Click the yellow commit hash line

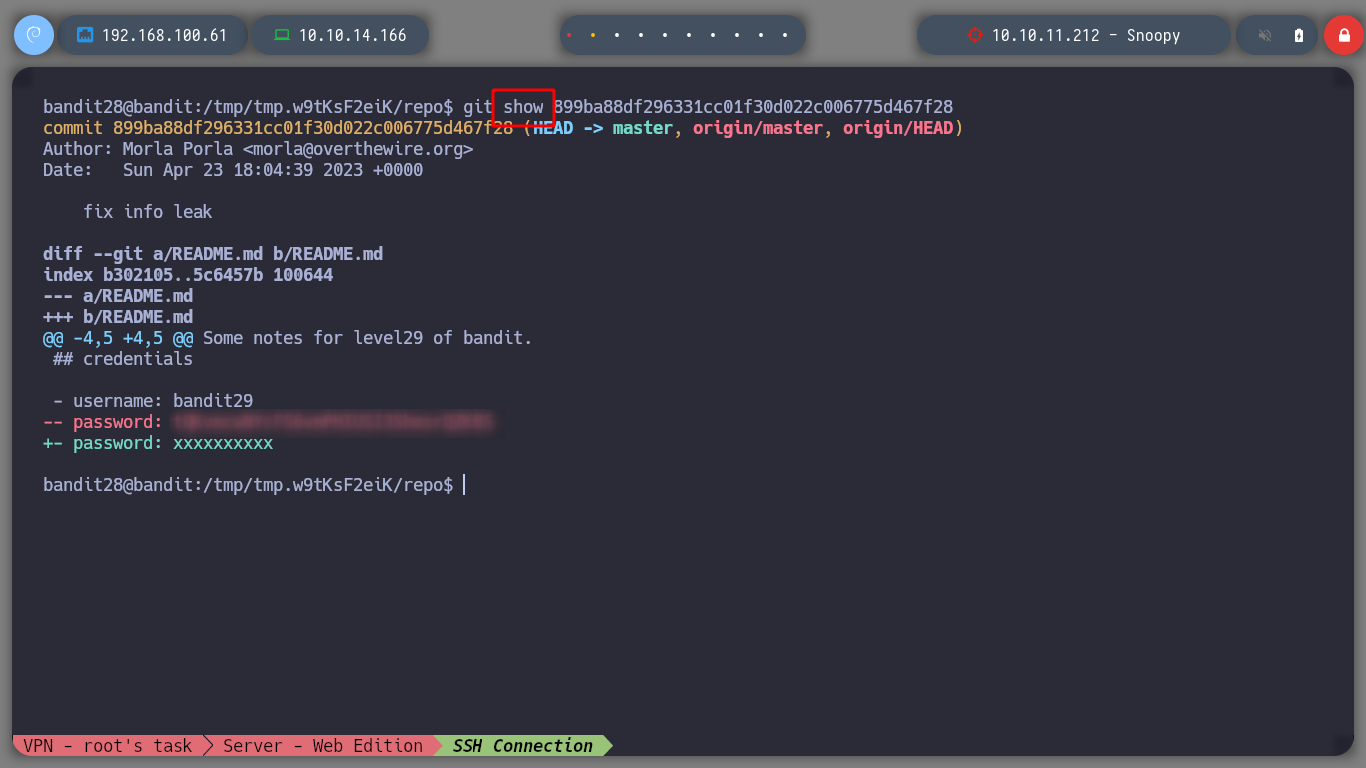tap(503, 128)
